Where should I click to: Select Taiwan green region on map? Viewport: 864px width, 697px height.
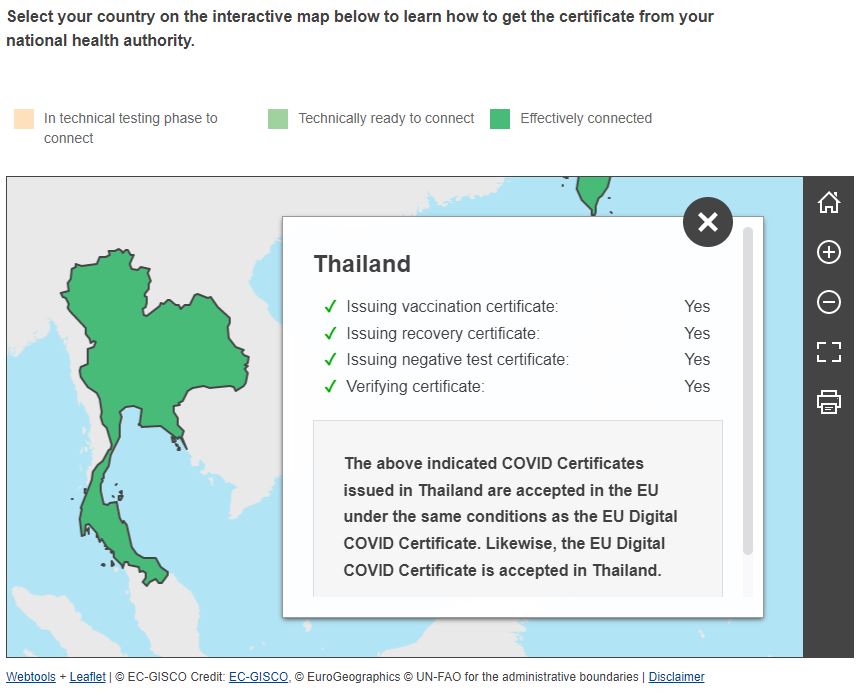(592, 193)
